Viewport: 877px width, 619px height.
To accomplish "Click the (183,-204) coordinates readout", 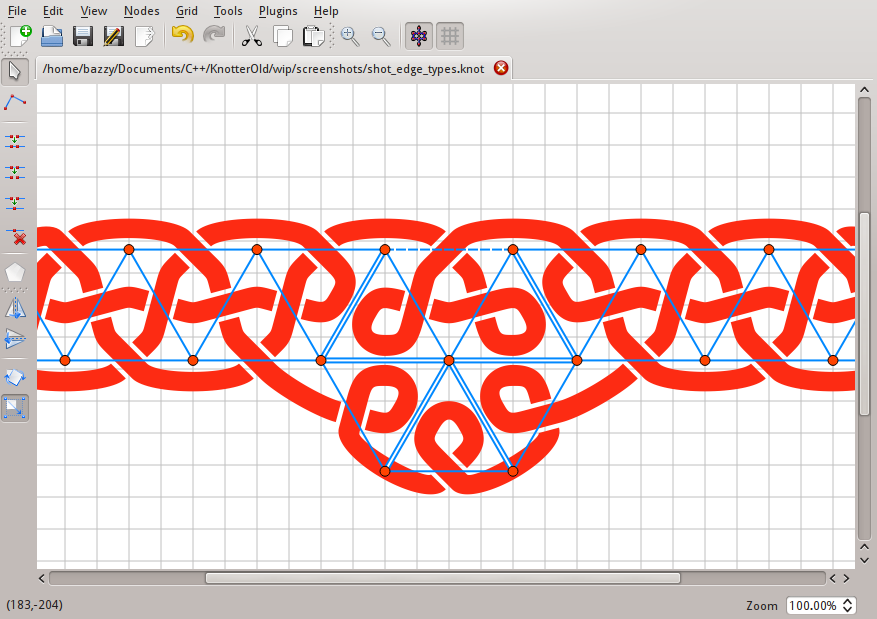I will pos(35,604).
